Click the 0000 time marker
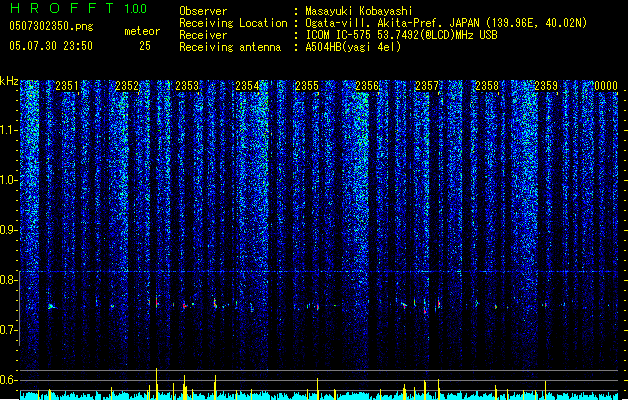 click(x=606, y=86)
